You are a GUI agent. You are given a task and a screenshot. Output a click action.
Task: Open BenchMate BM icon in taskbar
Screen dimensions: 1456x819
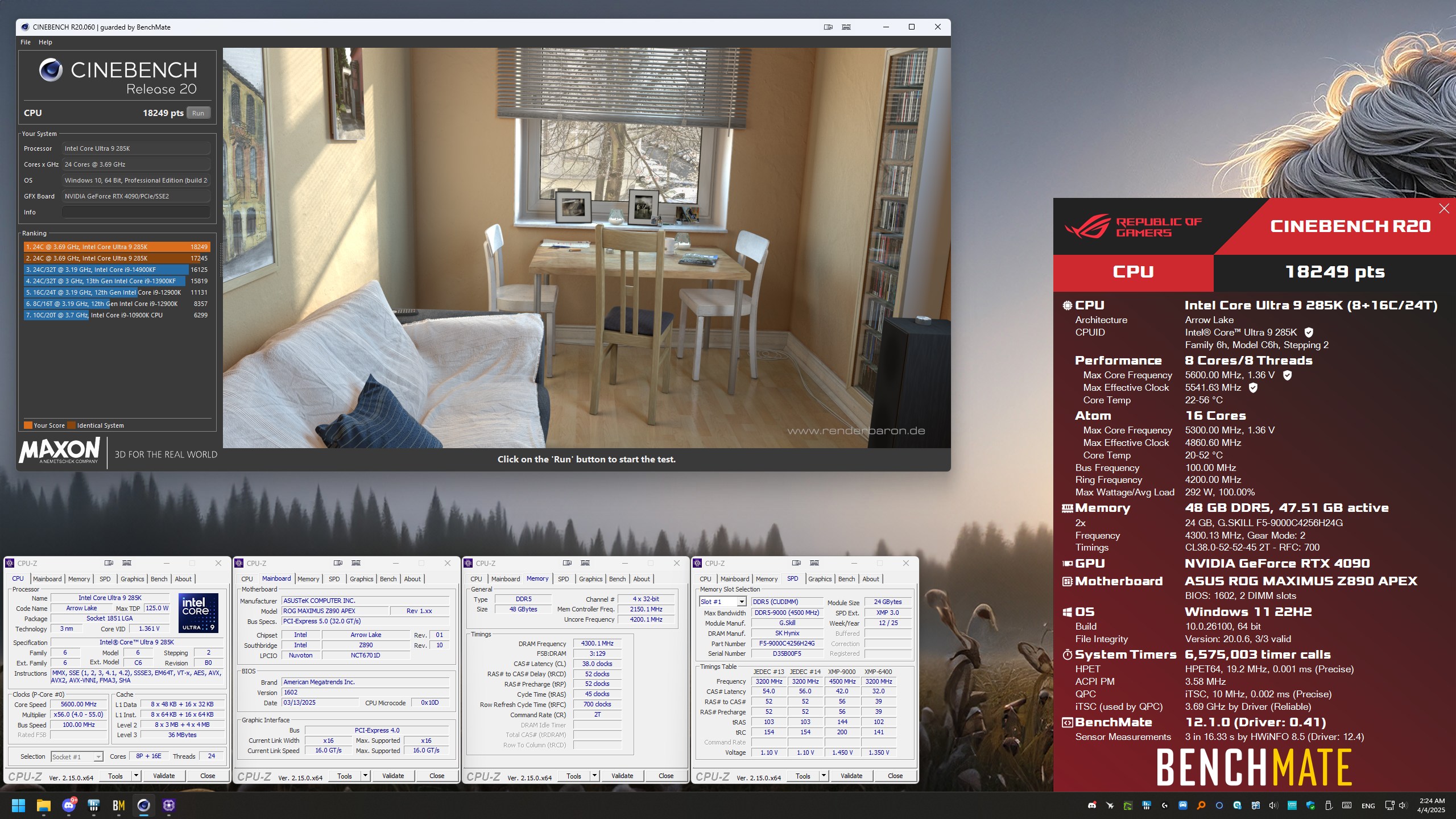point(119,805)
